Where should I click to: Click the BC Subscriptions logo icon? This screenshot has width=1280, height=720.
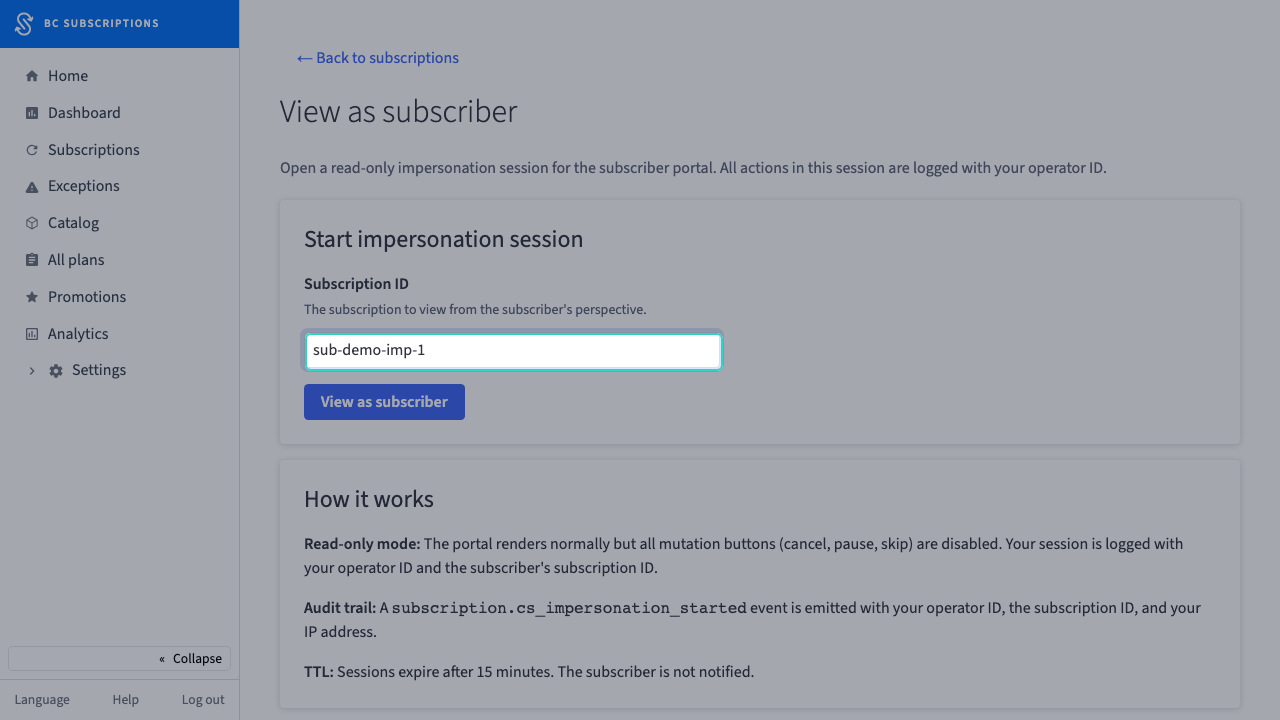[24, 24]
